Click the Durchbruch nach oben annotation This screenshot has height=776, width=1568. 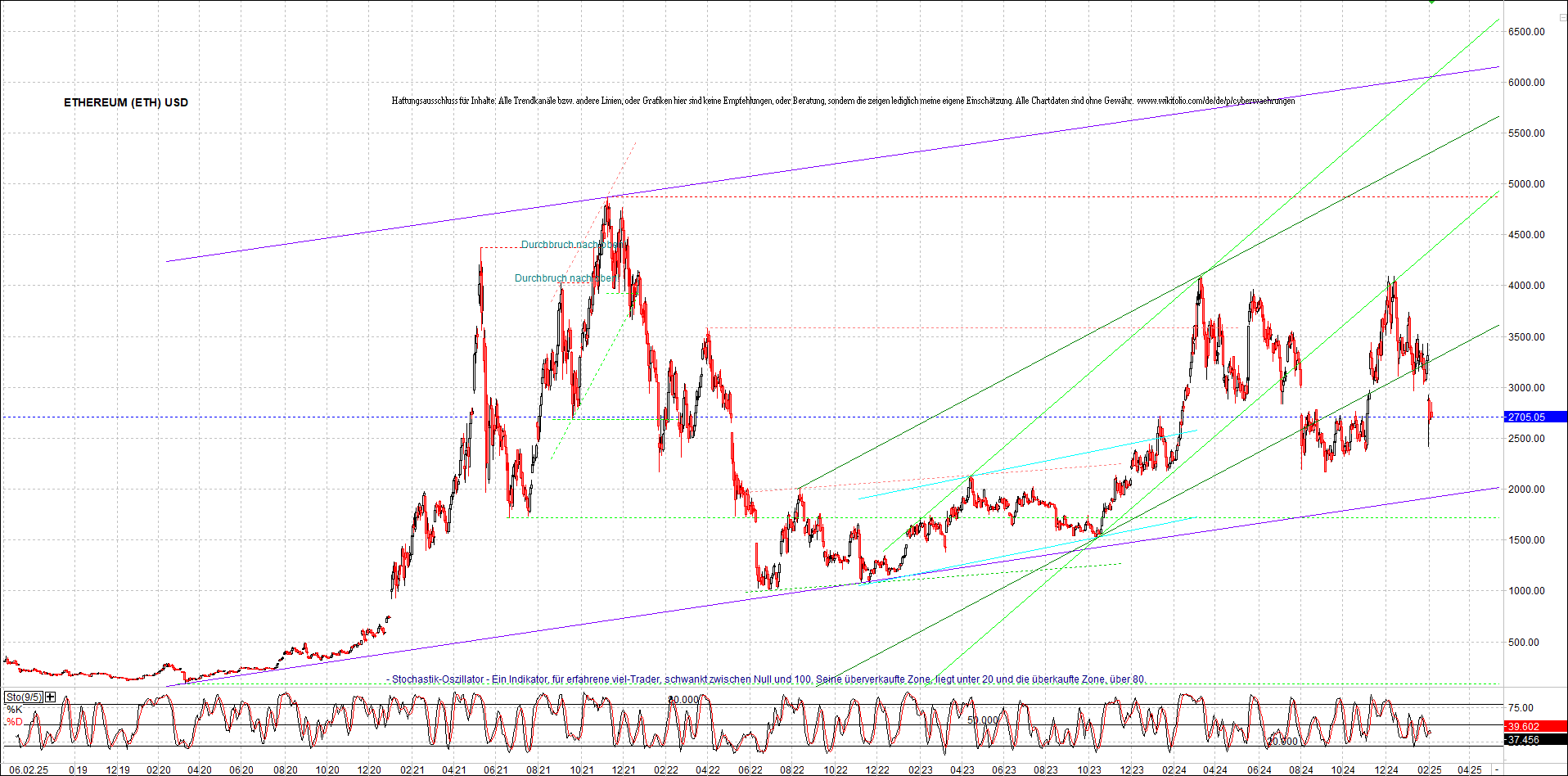pyautogui.click(x=573, y=245)
